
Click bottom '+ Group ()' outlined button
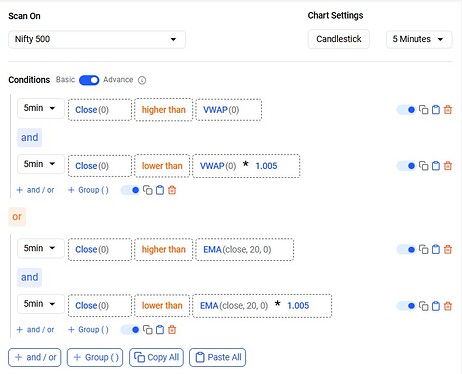pos(95,357)
